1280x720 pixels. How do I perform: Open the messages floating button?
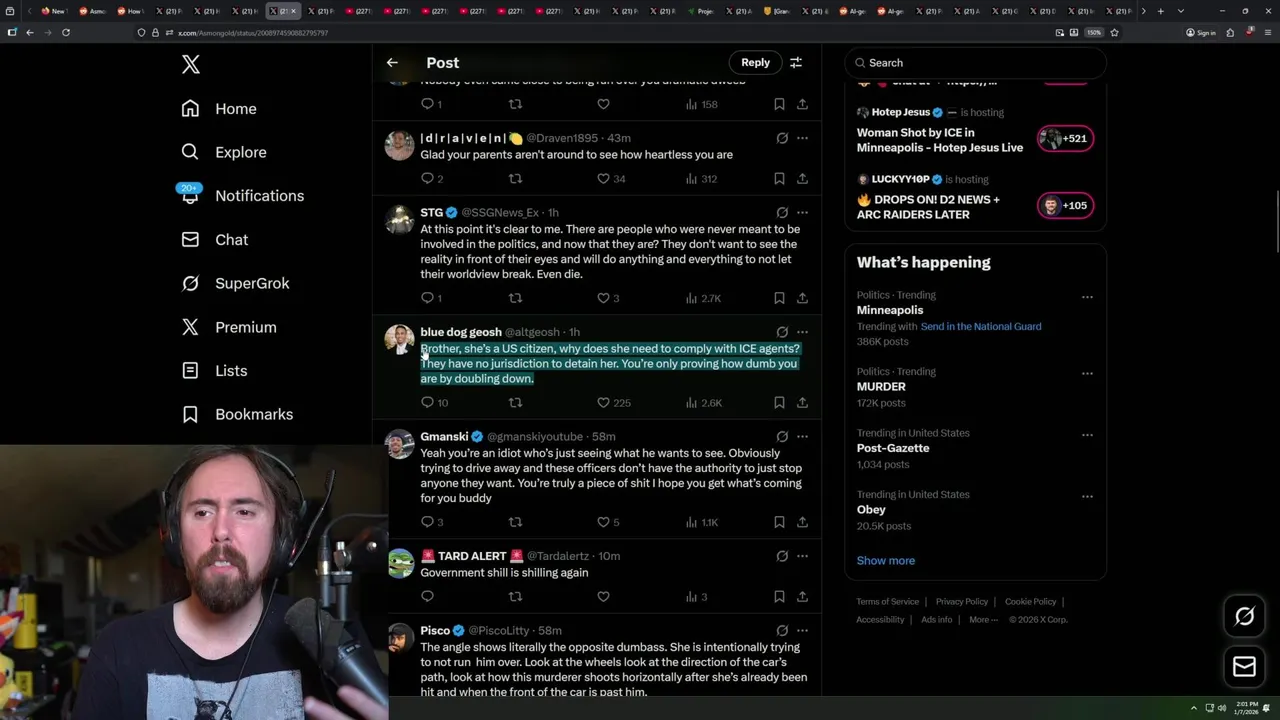tap(1245, 667)
